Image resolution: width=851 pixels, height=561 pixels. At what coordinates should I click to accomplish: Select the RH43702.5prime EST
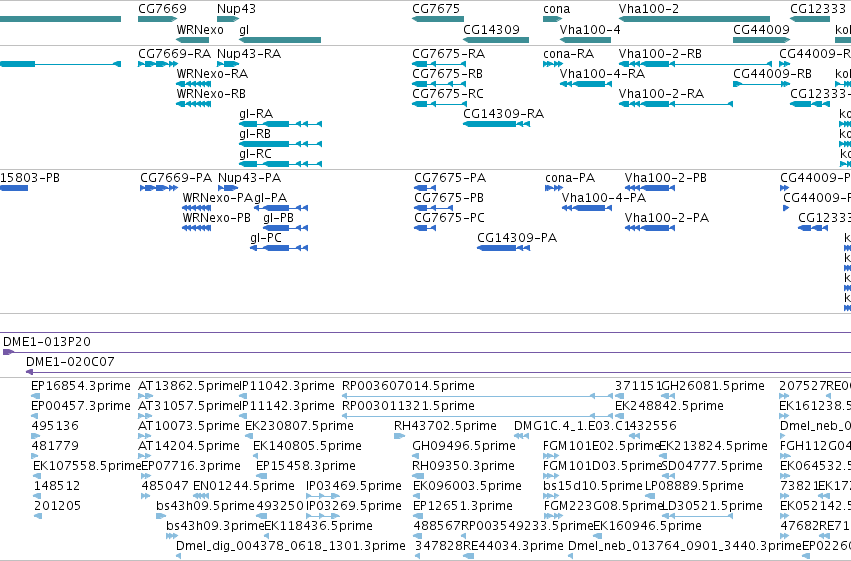tap(399, 437)
